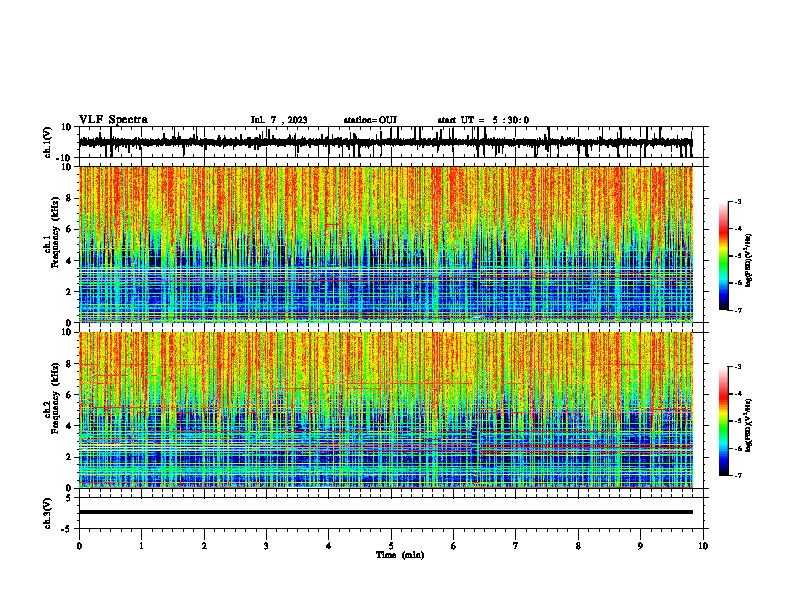This screenshot has height=612, width=792.
Task: Click time axis tick label '9'
Action: (640, 546)
